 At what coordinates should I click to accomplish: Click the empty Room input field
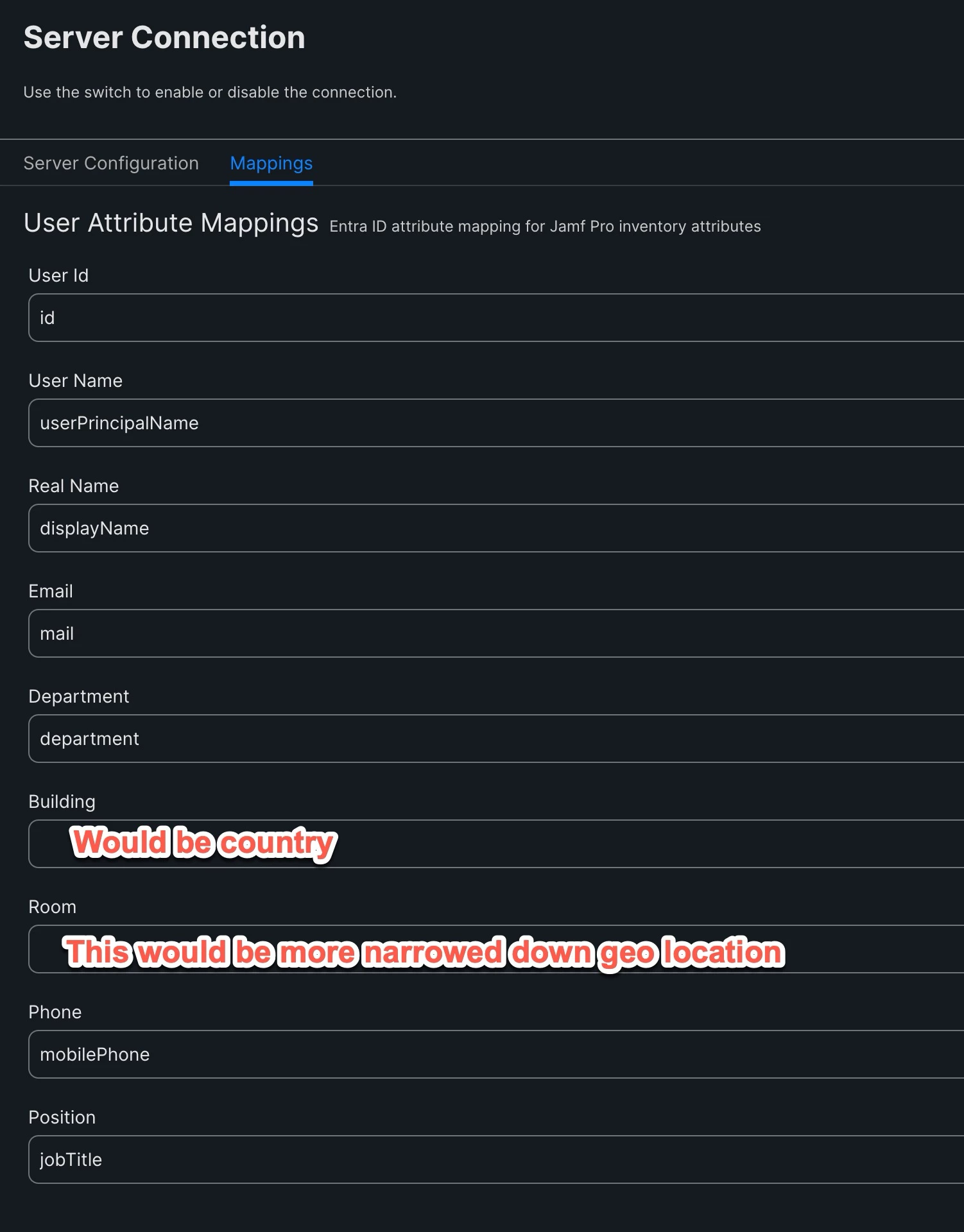[496, 949]
